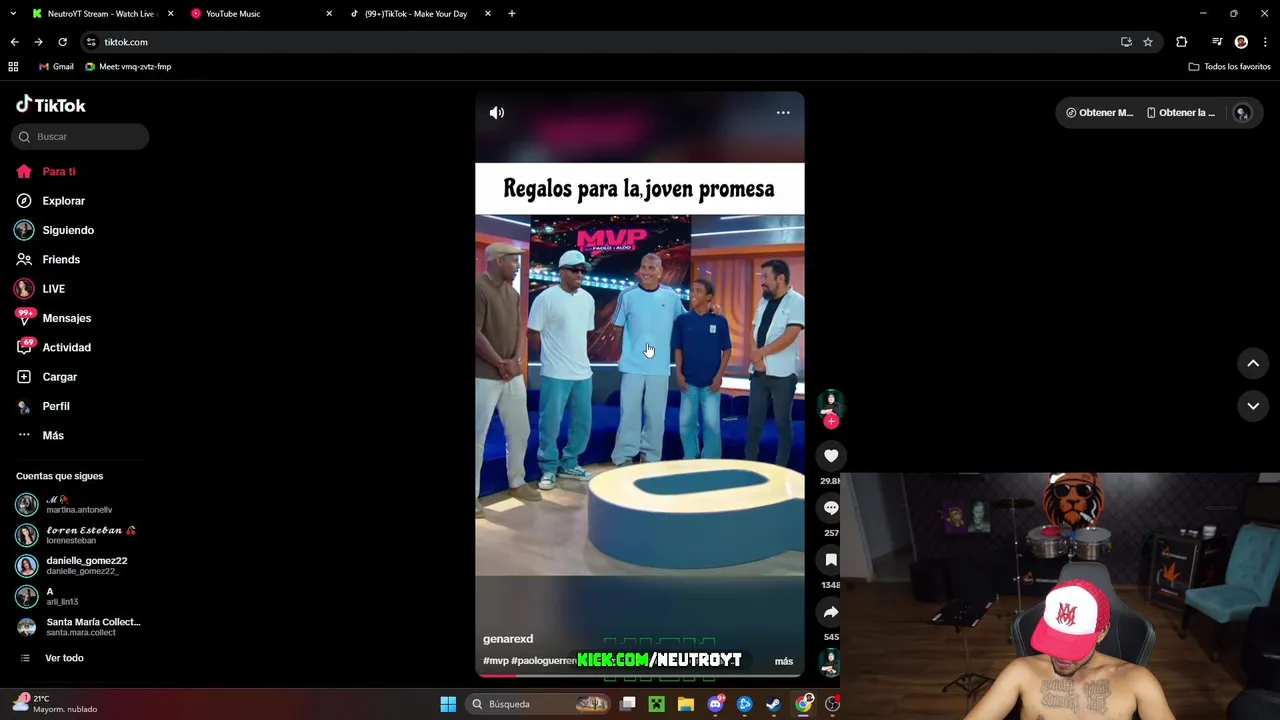This screenshot has width=1280, height=720.
Task: Expand Ver todo followed accounts list
Action: pyautogui.click(x=64, y=658)
